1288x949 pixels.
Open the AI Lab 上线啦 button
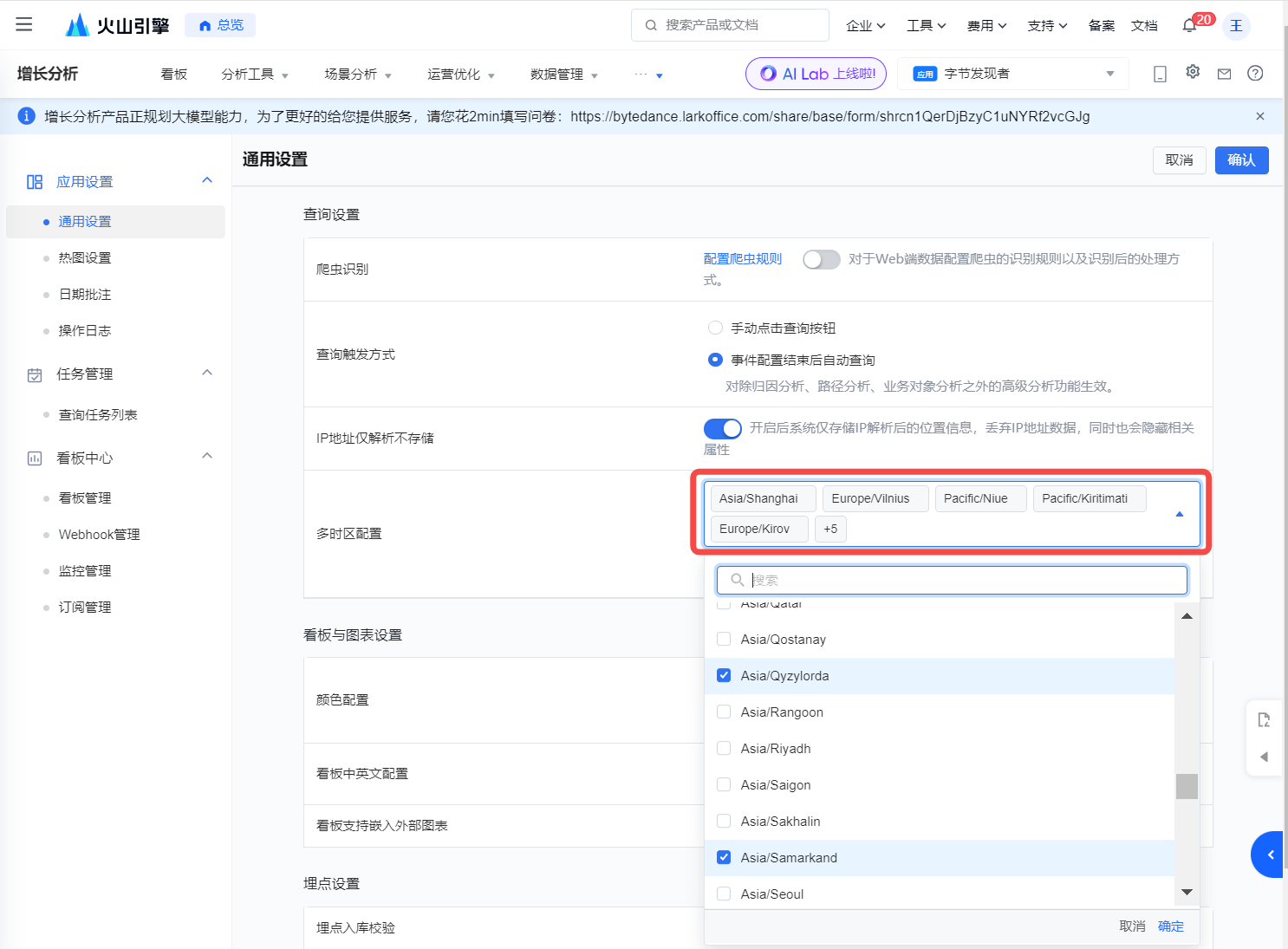click(816, 74)
